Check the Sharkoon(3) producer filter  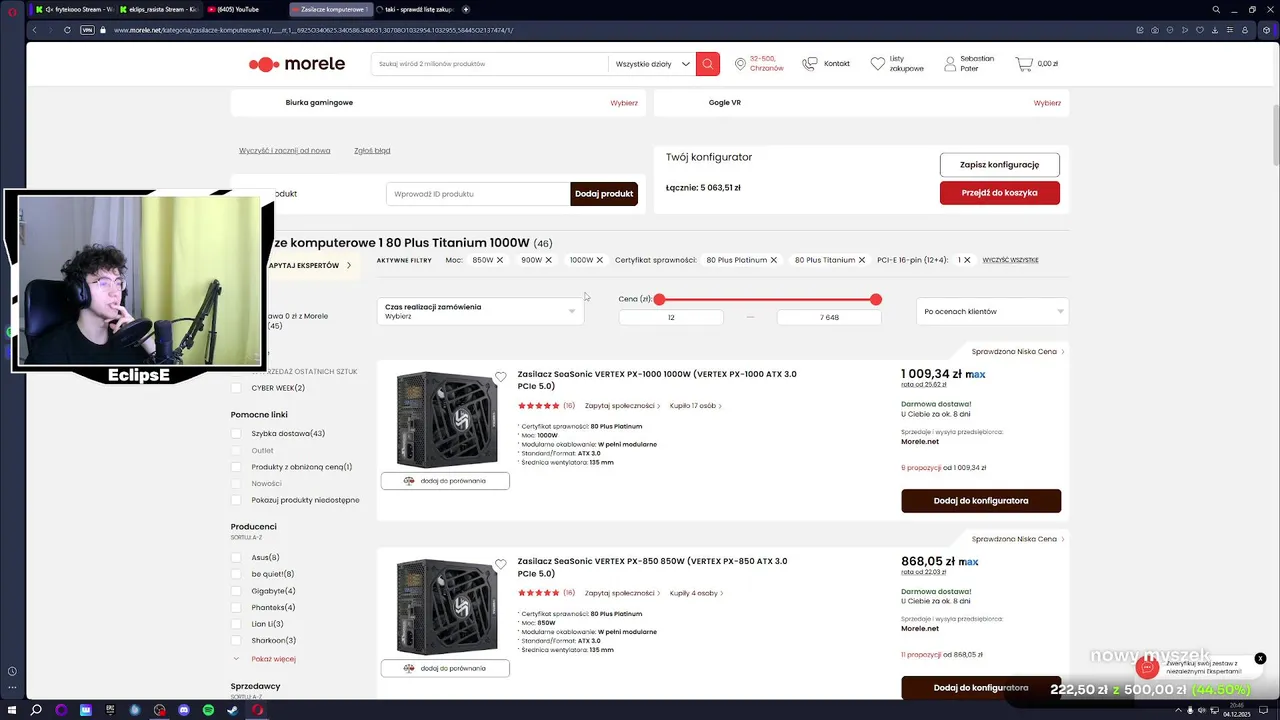[x=236, y=640]
